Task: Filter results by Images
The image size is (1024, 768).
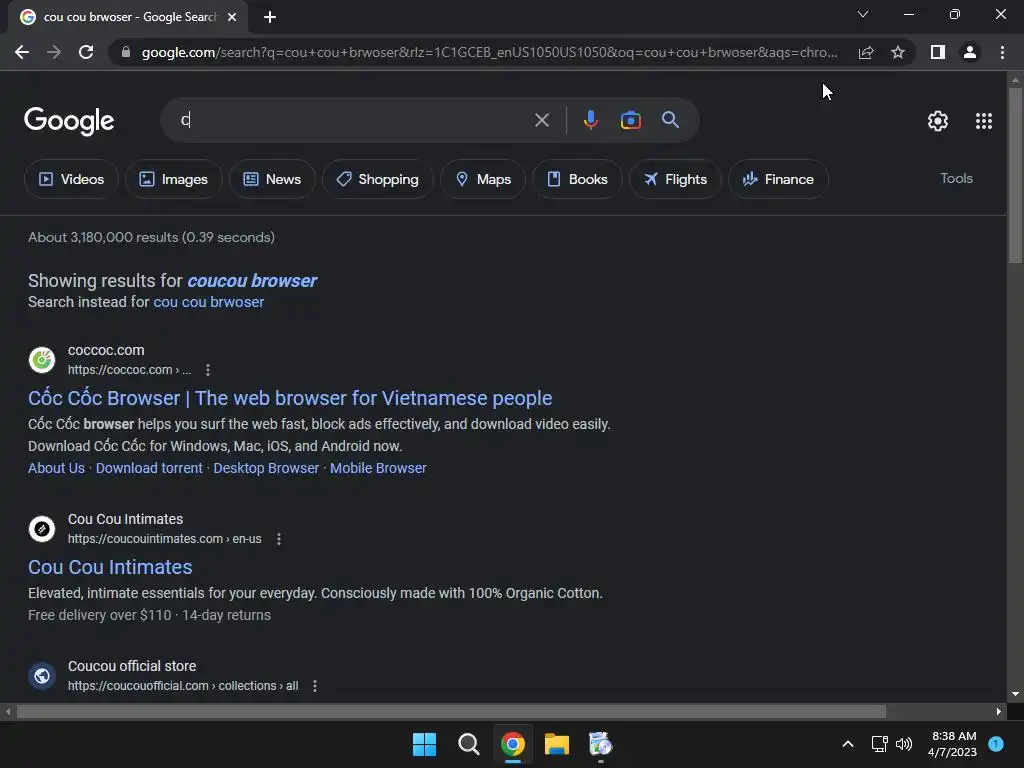Action: coord(174,179)
